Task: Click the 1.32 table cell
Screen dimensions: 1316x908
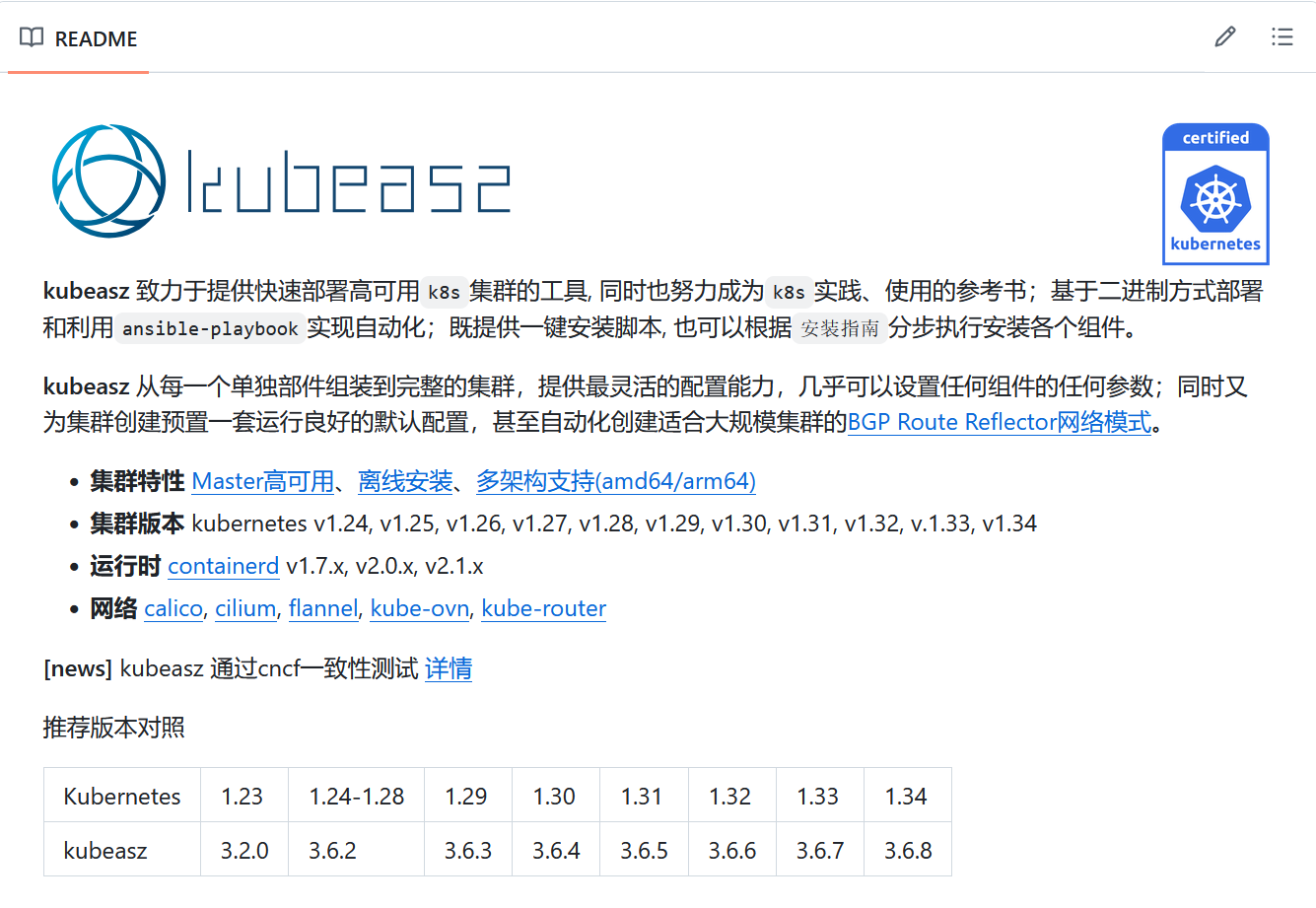Action: coord(732,796)
